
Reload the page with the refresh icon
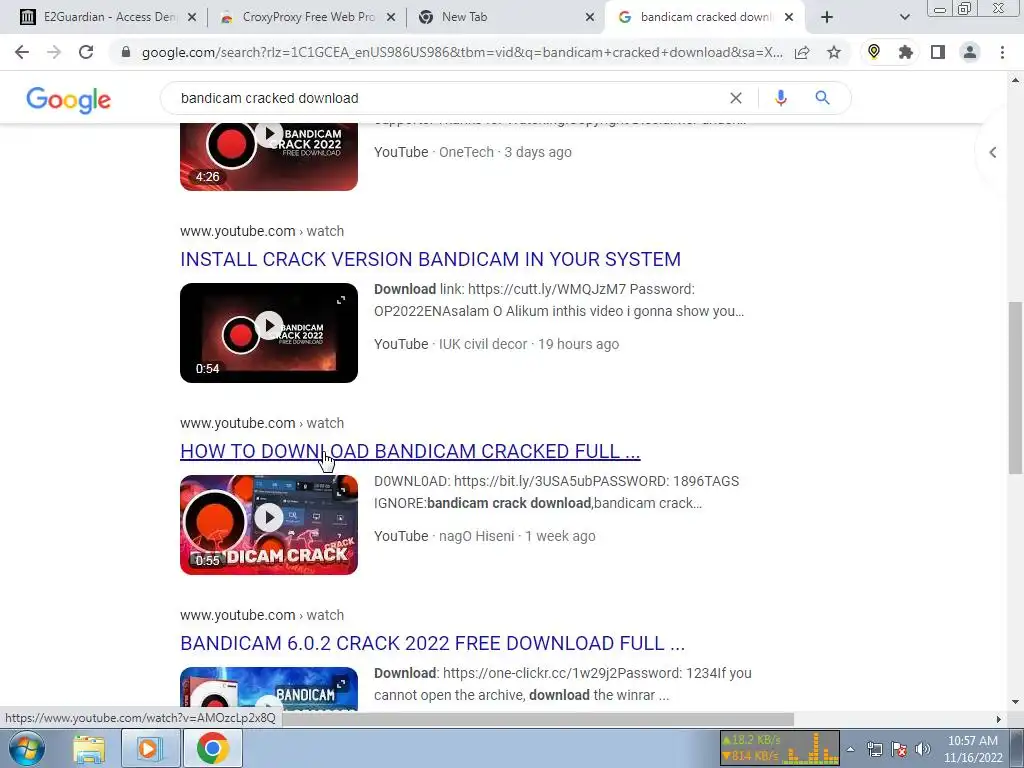[86, 52]
